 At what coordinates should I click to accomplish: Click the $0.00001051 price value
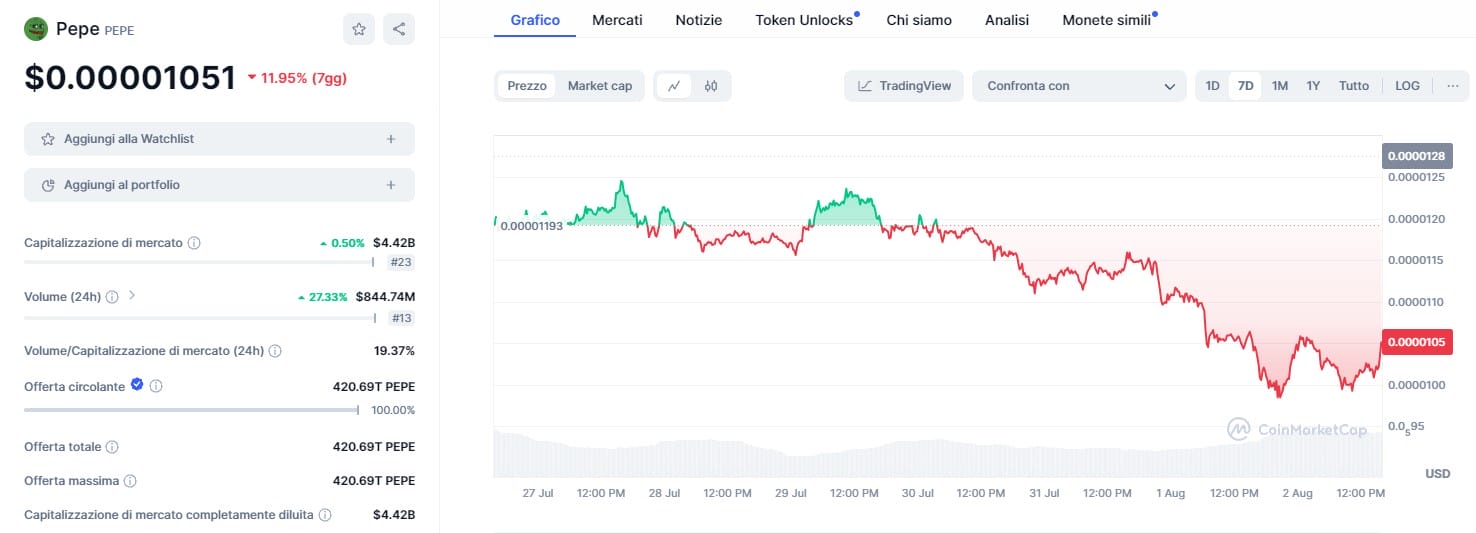click(x=130, y=78)
